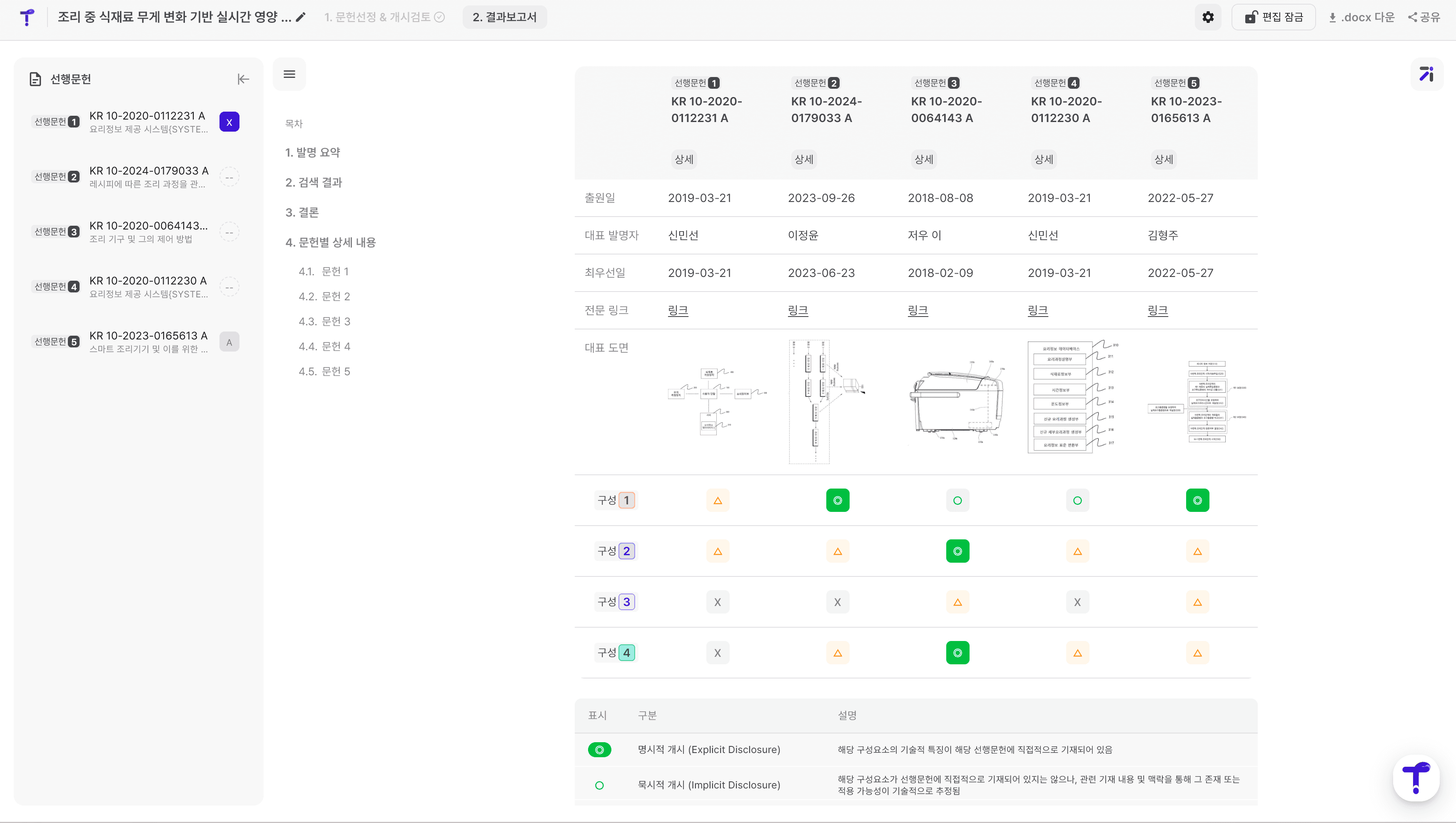Select the 2. 결과보고서 tab

[504, 17]
